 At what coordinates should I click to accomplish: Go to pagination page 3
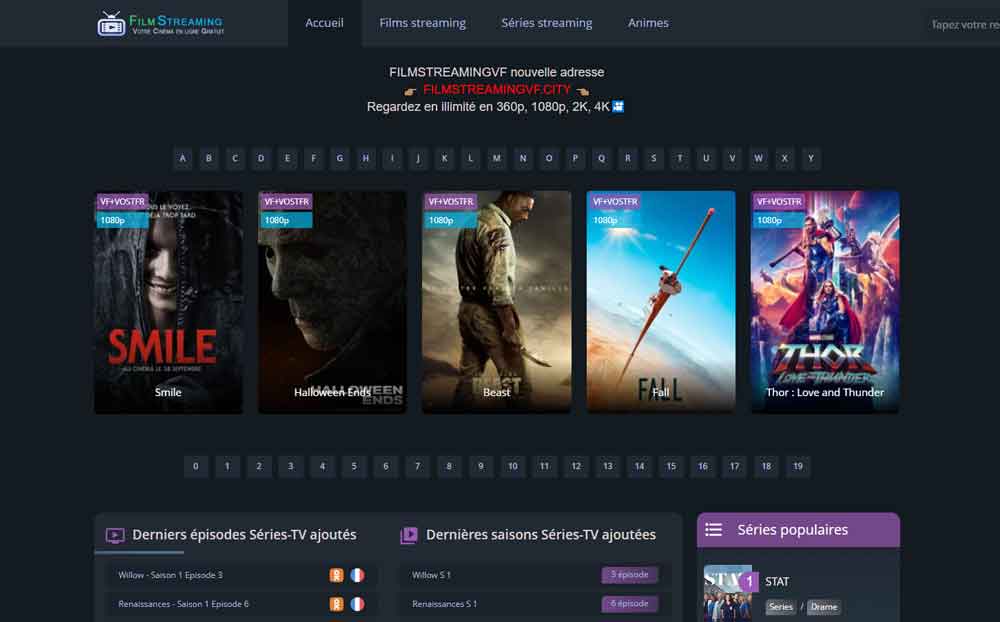point(290,466)
